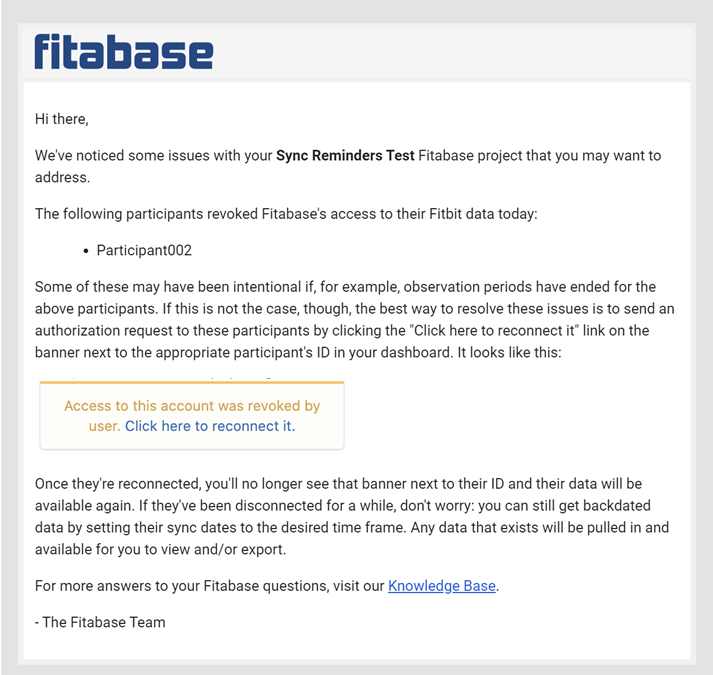
Task: Click the word 'address.' under the intro line
Action: click(x=63, y=177)
